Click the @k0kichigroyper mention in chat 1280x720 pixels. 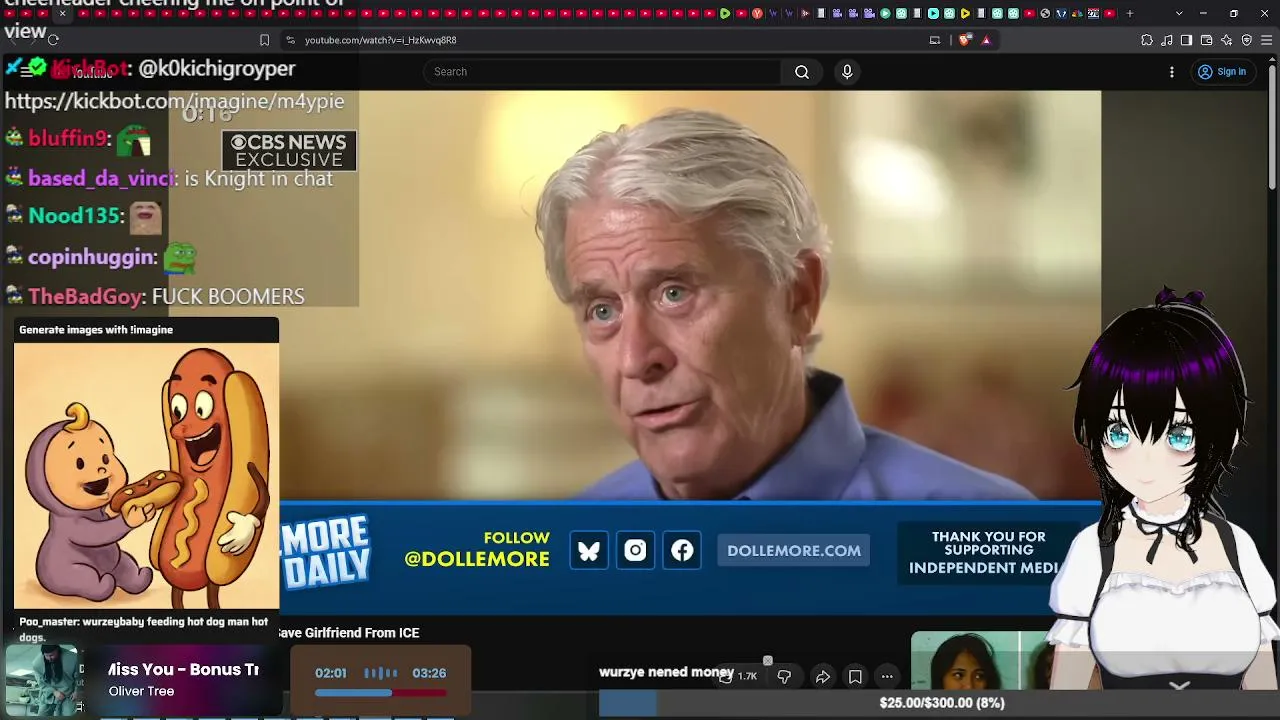[217, 68]
